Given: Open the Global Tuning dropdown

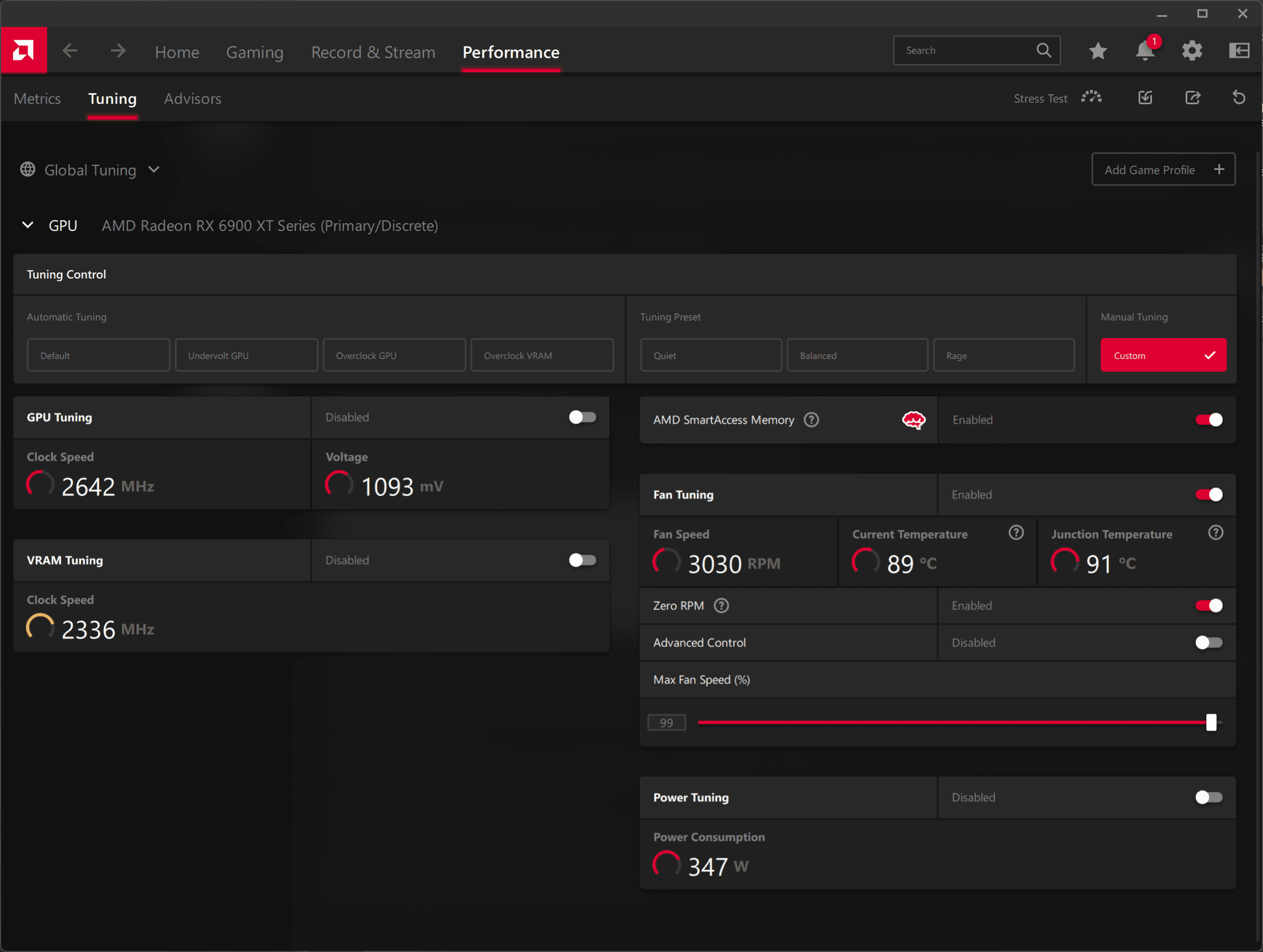Looking at the screenshot, I should tap(91, 170).
